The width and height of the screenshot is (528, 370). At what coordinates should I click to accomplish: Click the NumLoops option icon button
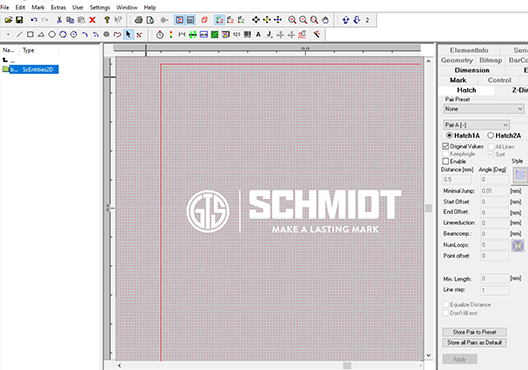[518, 246]
